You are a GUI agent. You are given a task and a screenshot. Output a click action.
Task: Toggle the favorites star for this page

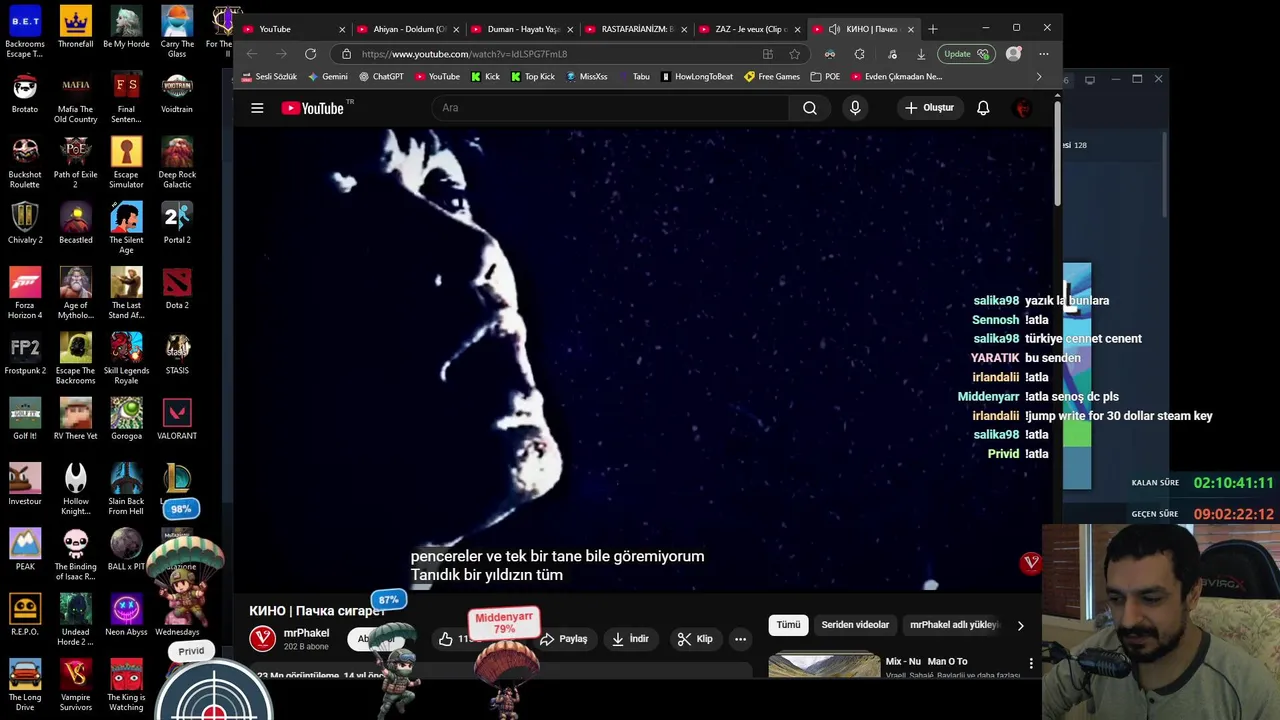coord(795,54)
